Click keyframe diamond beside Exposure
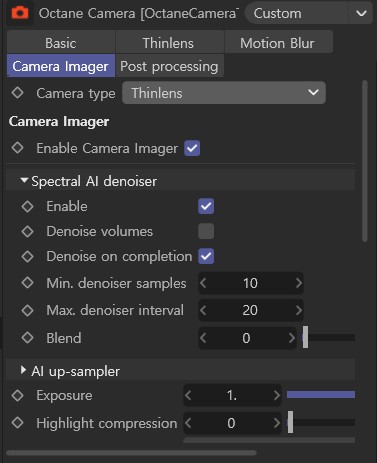Viewport: 377px width, 463px height. click(x=17, y=395)
